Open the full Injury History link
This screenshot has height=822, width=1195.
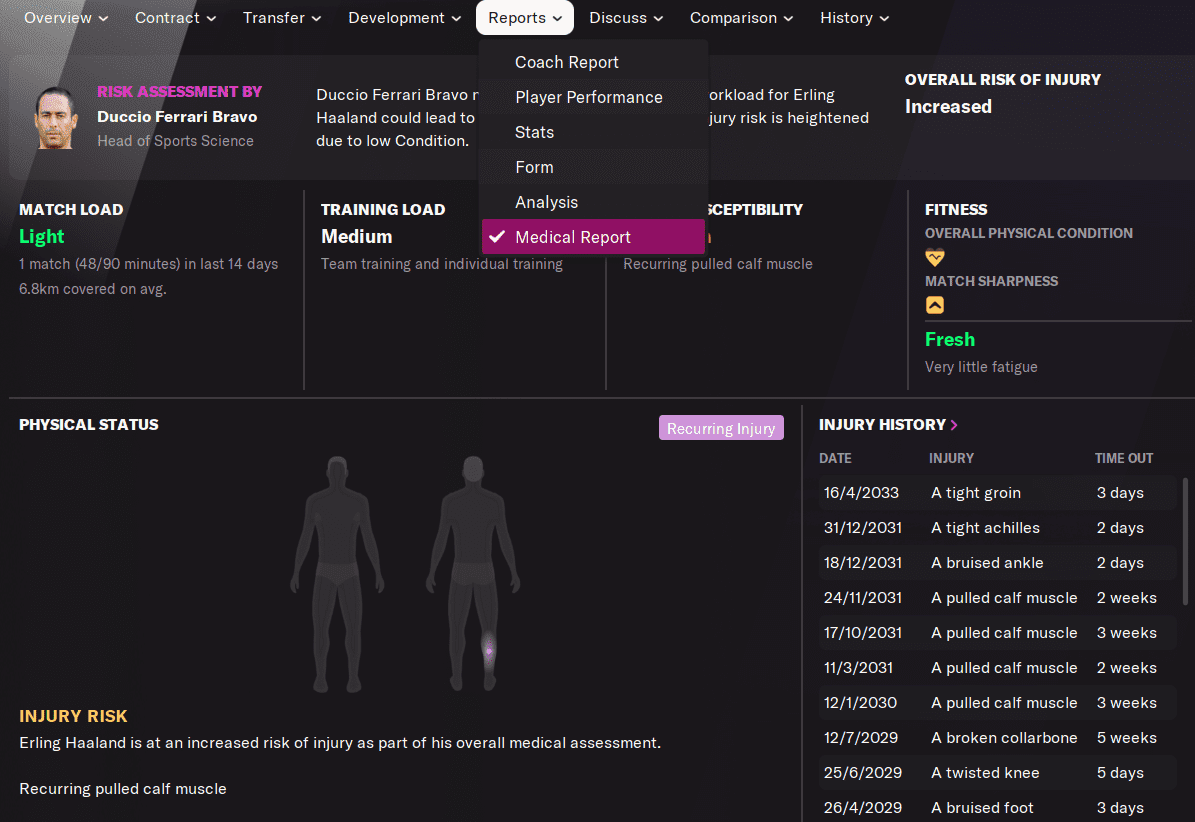pos(883,425)
